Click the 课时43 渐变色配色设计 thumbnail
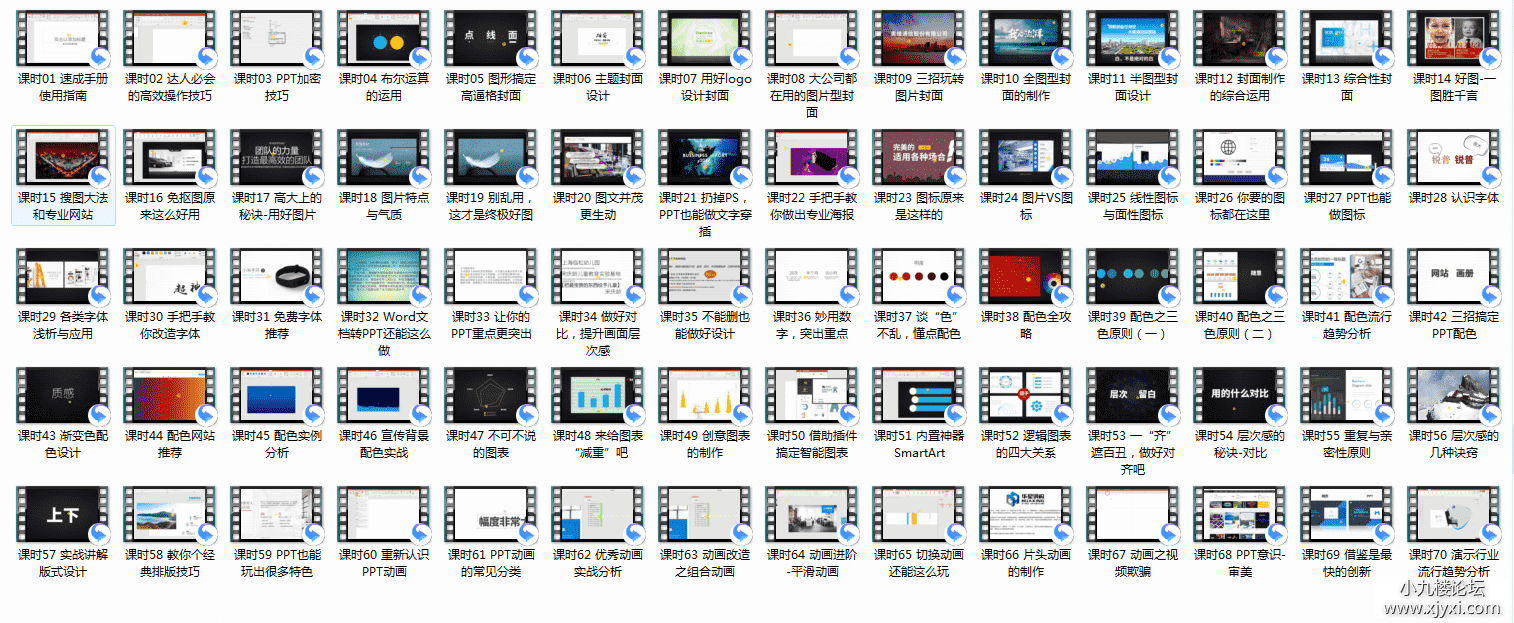1514x623 pixels. [x=63, y=395]
